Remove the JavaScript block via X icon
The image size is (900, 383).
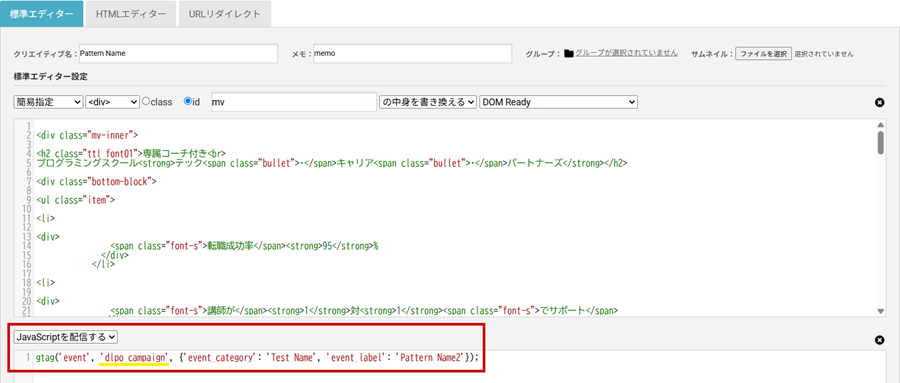(x=879, y=340)
